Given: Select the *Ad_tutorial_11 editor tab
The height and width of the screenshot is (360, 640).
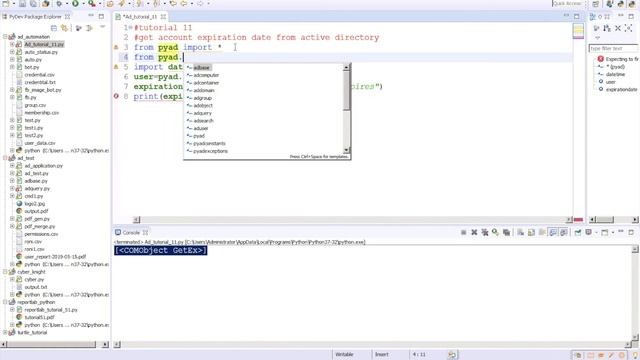Looking at the screenshot, I should point(140,17).
